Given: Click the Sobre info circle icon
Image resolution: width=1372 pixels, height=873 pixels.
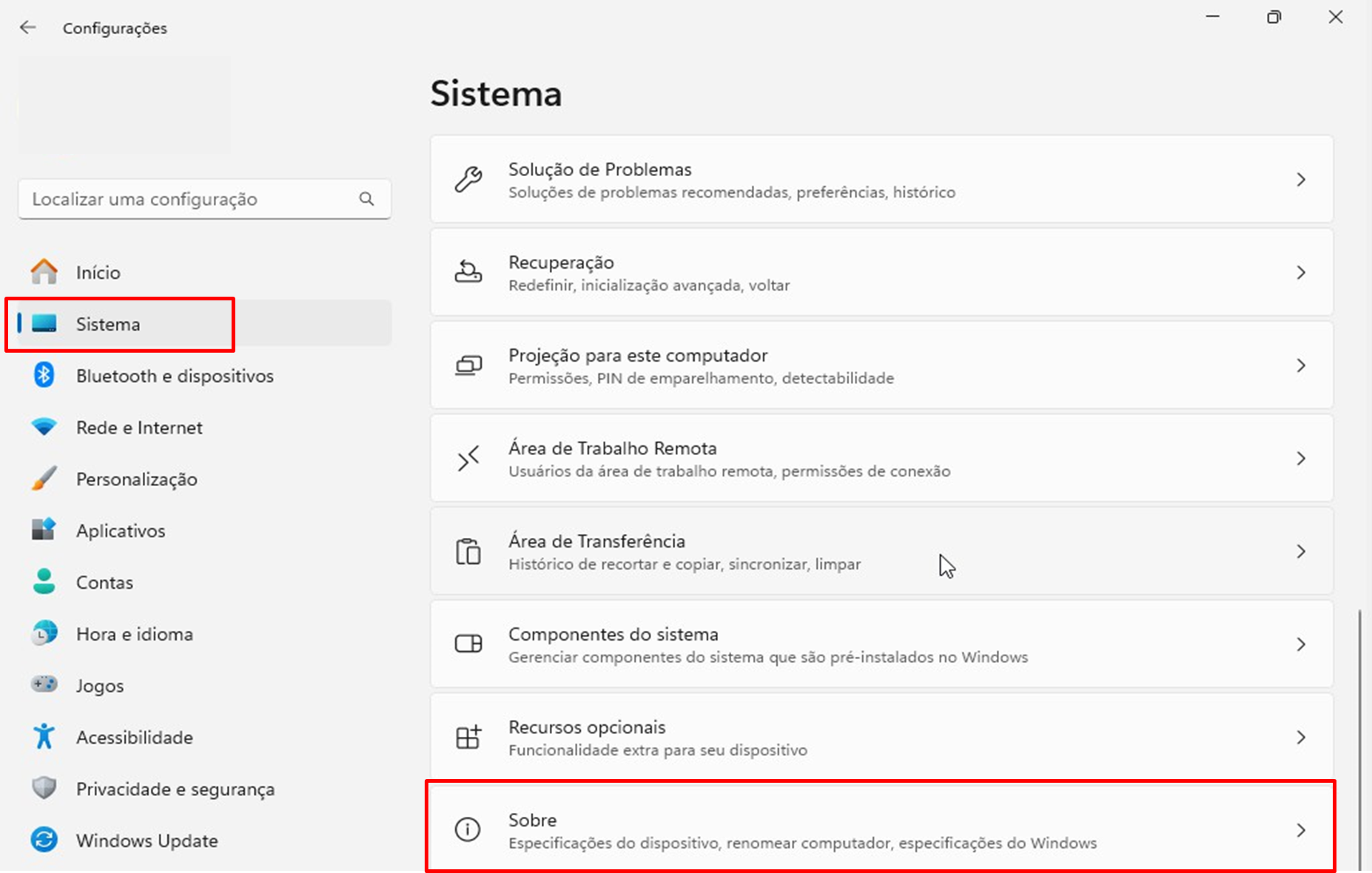Looking at the screenshot, I should [468, 829].
